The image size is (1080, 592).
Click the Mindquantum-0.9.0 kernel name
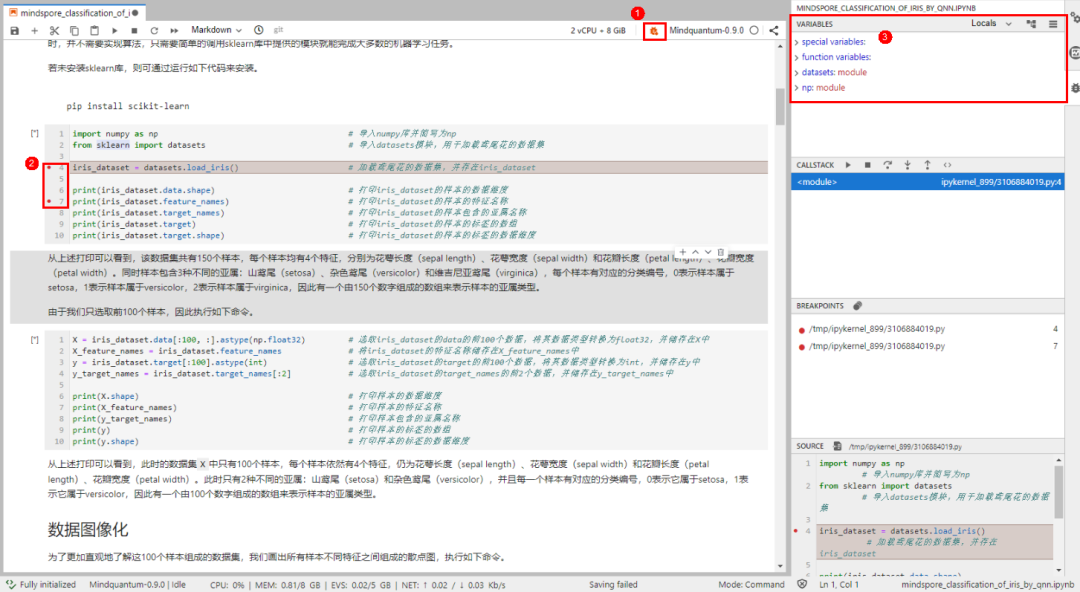[x=706, y=31]
